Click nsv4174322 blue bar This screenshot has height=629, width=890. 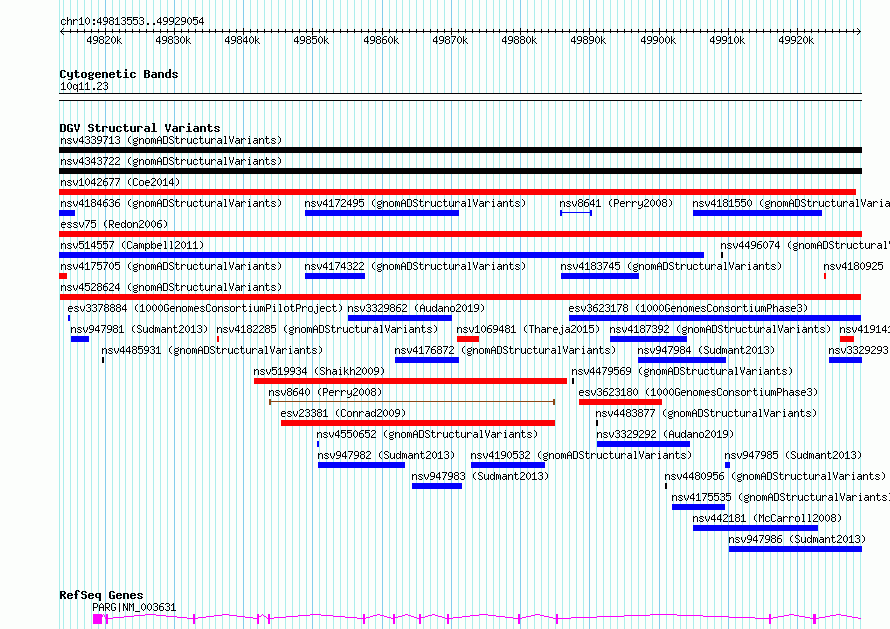[335, 276]
